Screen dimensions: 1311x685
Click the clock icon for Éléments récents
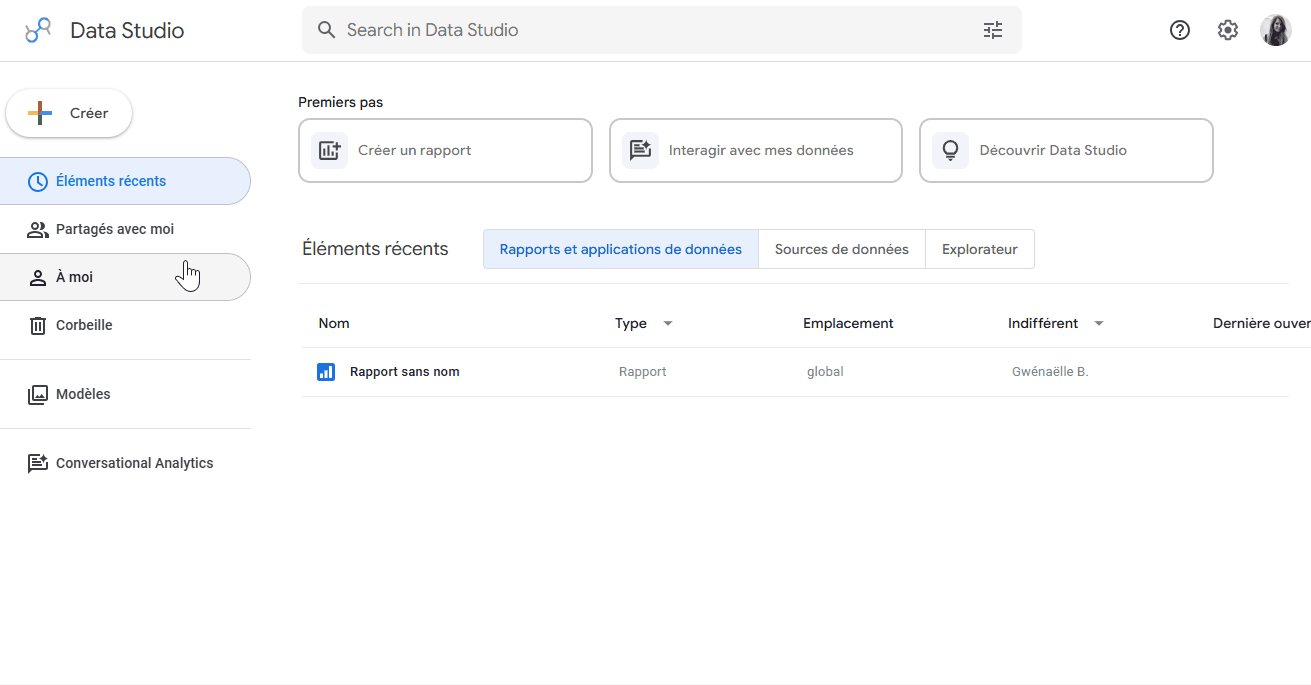38,181
